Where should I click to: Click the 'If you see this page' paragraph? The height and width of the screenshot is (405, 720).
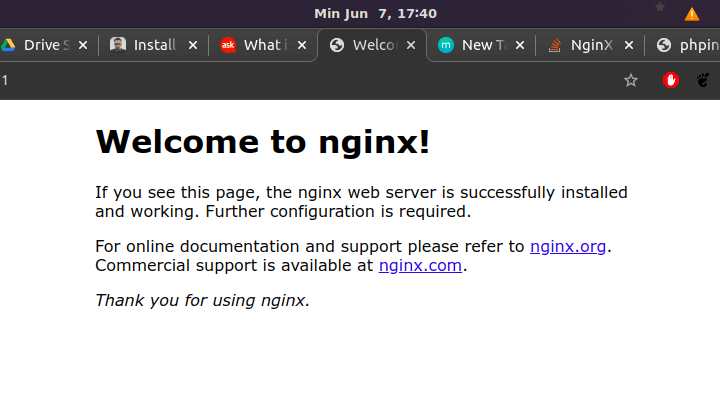[361, 202]
